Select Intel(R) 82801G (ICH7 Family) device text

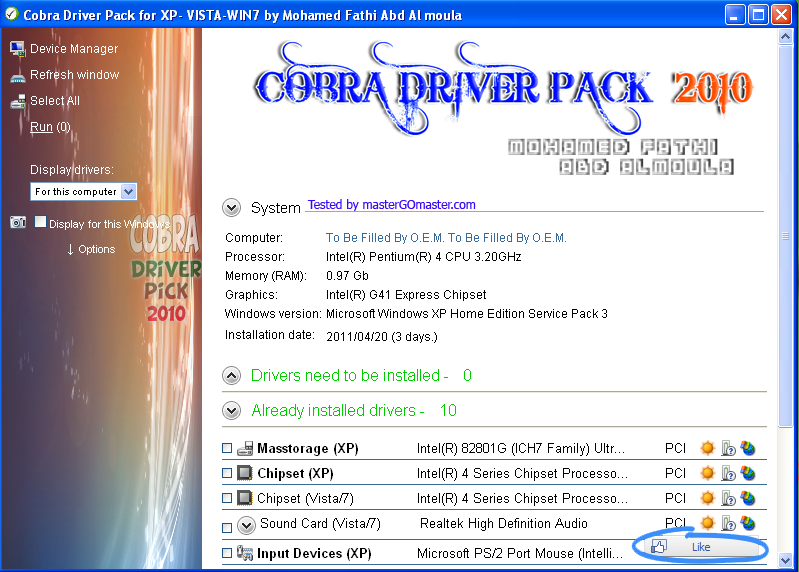[520, 449]
